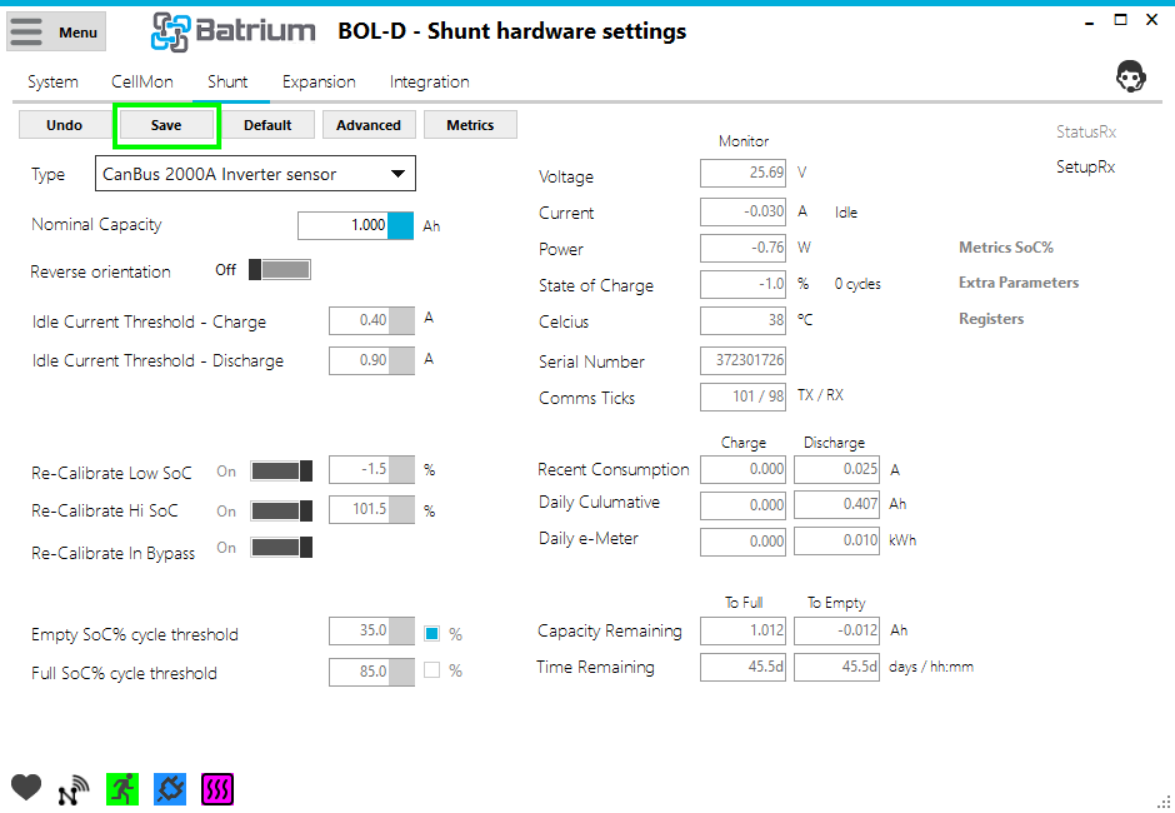
Task: Click the magenta heating icon
Action: point(217,789)
